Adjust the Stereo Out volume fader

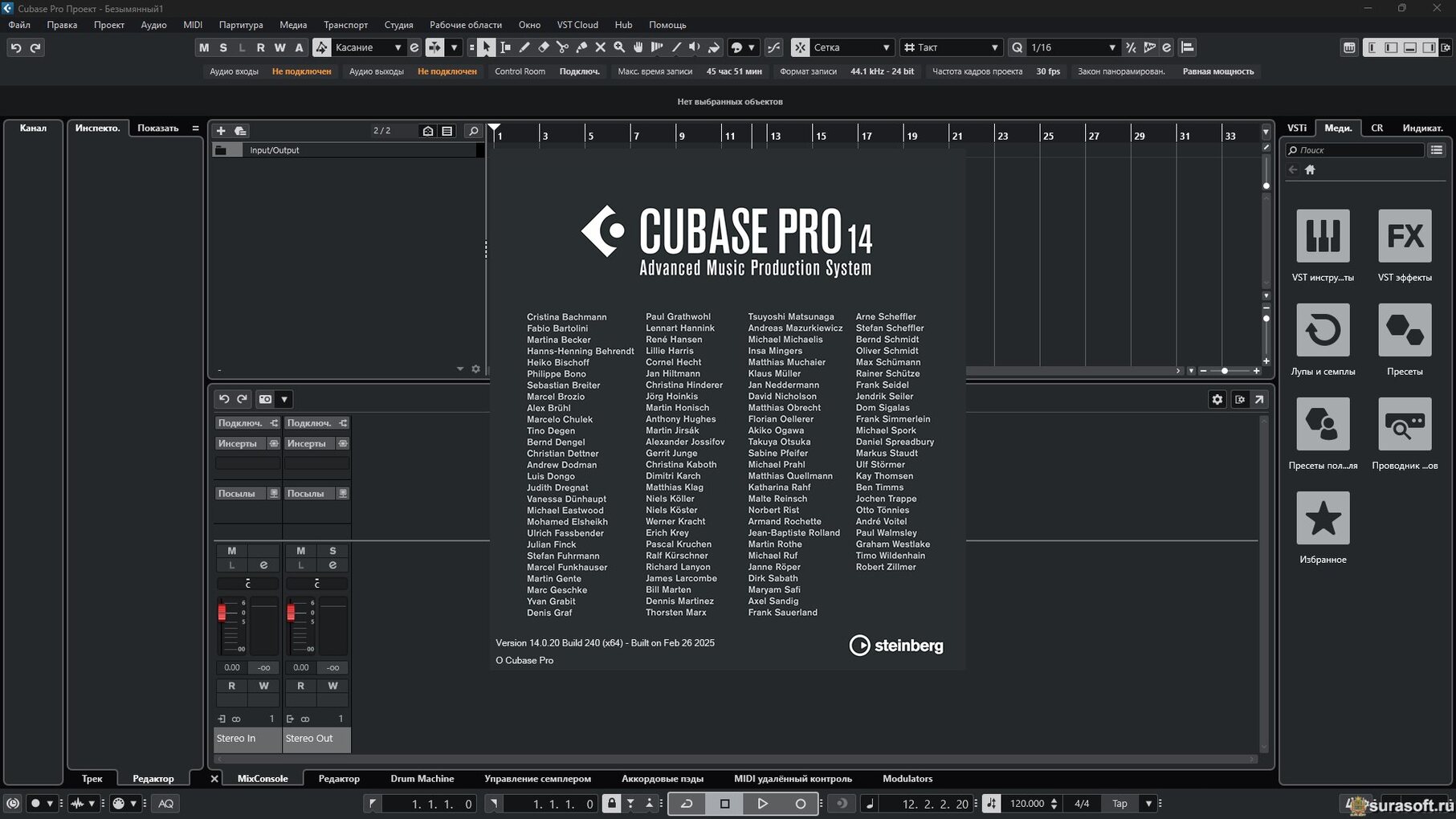pyautogui.click(x=292, y=612)
